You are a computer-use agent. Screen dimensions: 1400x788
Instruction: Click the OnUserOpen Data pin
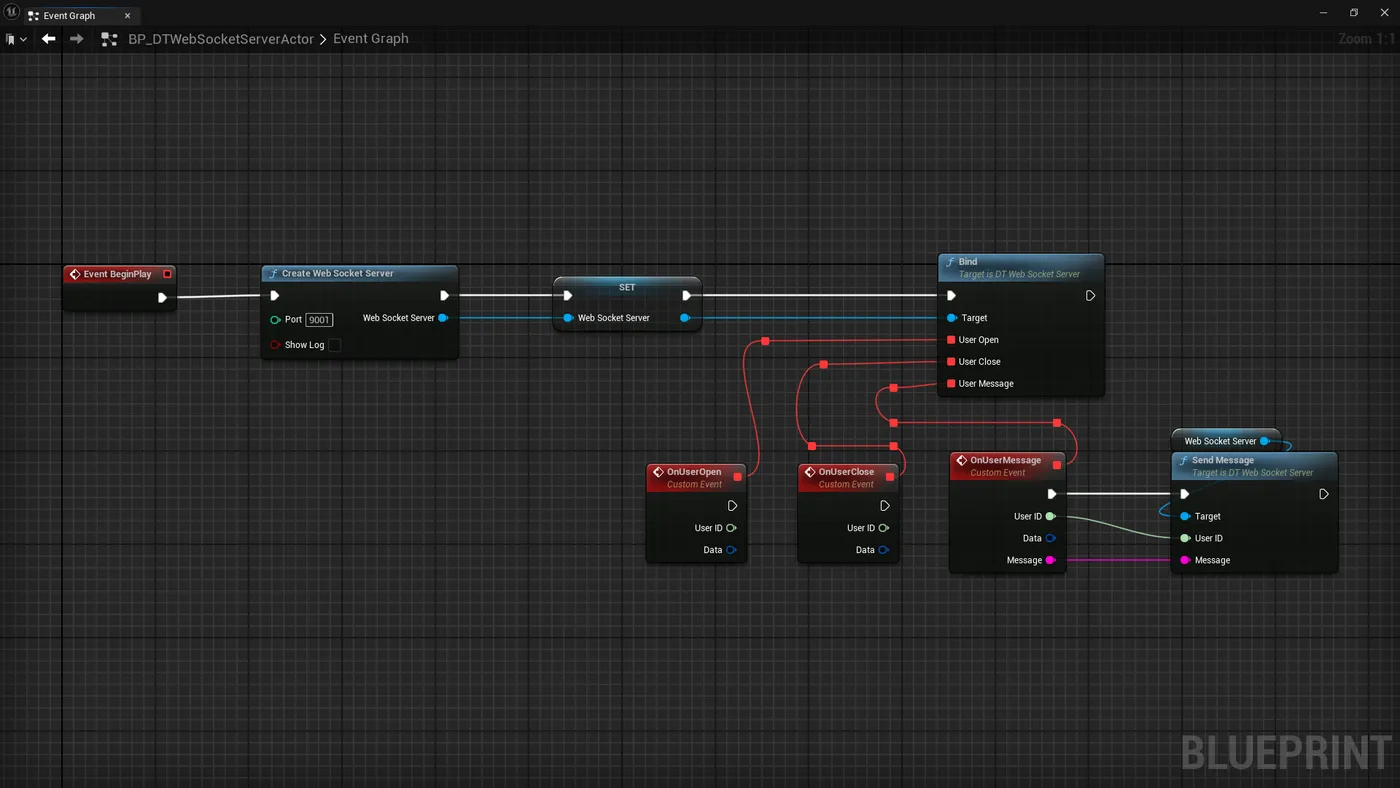tap(731, 550)
